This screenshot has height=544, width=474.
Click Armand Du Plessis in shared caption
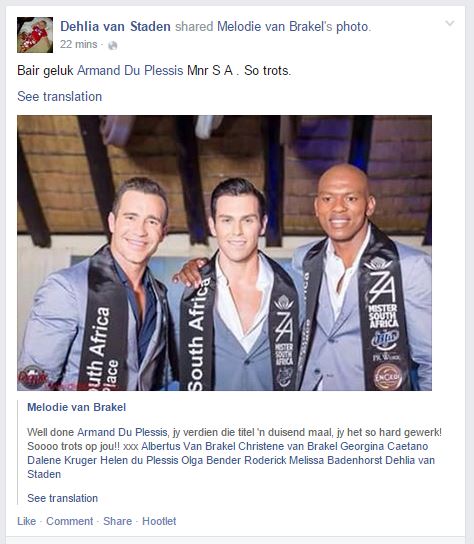click(x=122, y=432)
